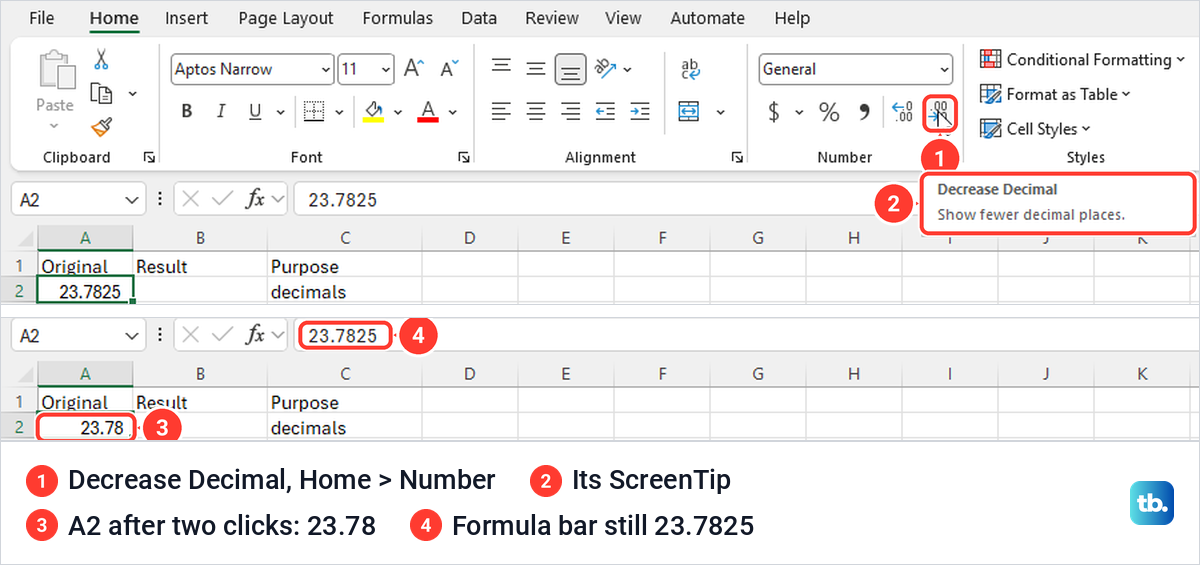Click the Copy icon
Image resolution: width=1200 pixels, height=565 pixels.
101,93
